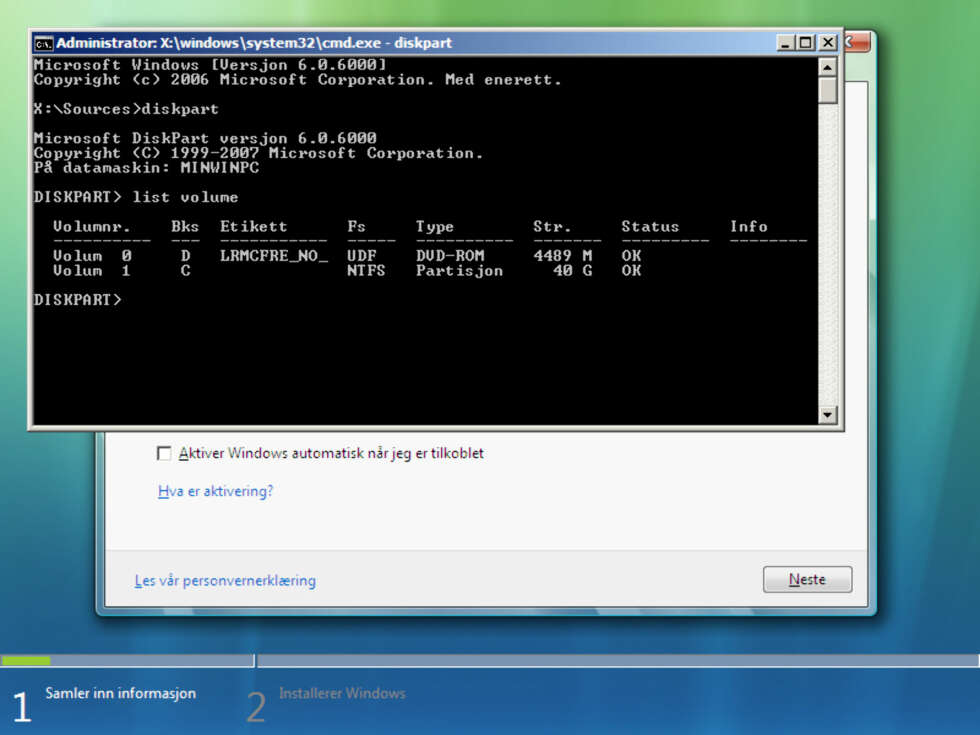Viewport: 980px width, 735px height.
Task: Open the cmd.exe system menu icon
Action: [43, 43]
